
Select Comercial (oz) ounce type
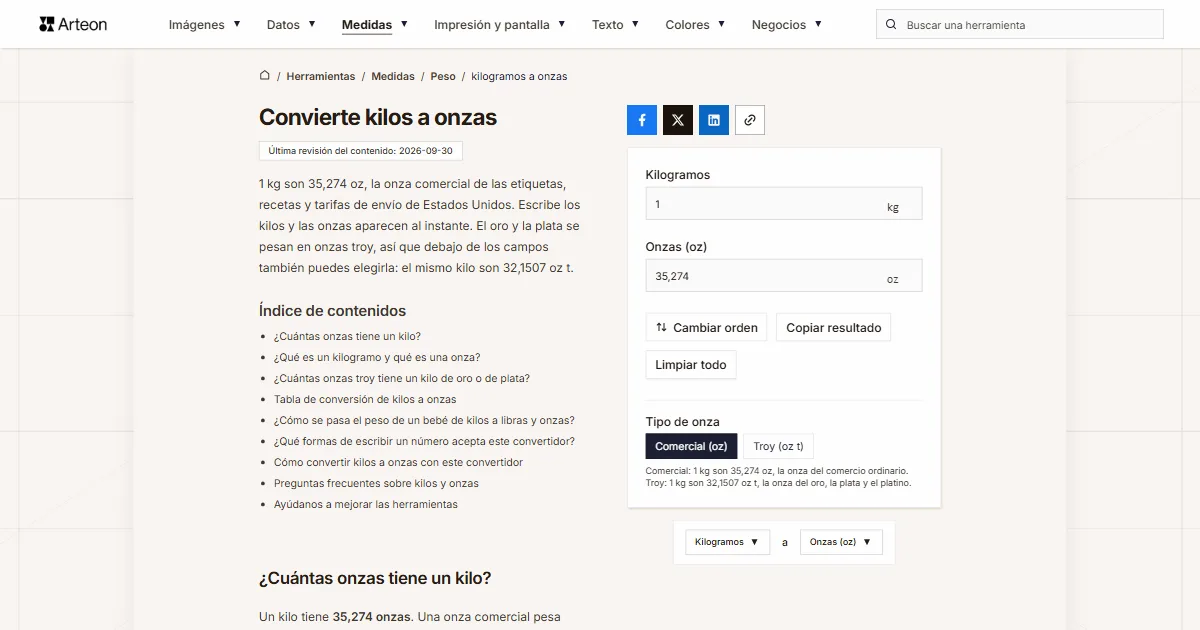[x=691, y=446]
